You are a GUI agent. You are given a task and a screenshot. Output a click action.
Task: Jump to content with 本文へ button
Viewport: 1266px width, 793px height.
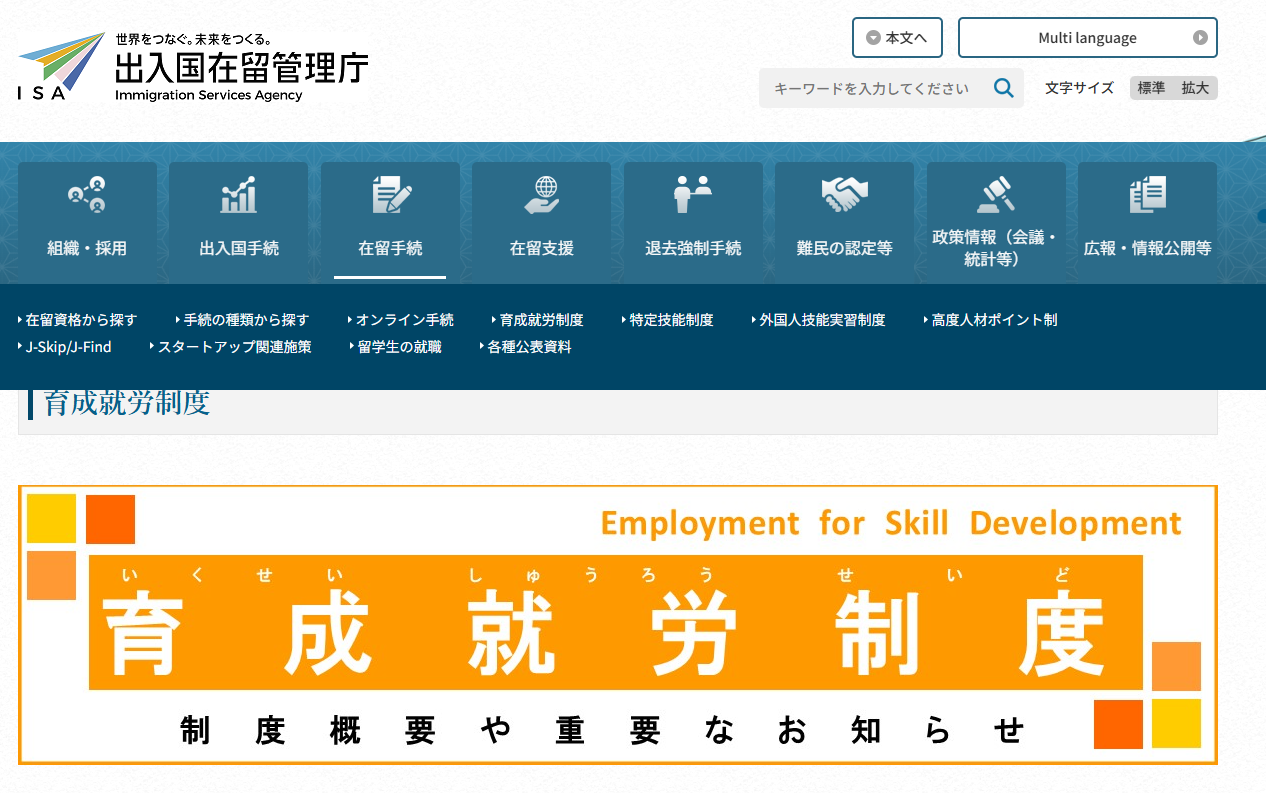pyautogui.click(x=897, y=38)
